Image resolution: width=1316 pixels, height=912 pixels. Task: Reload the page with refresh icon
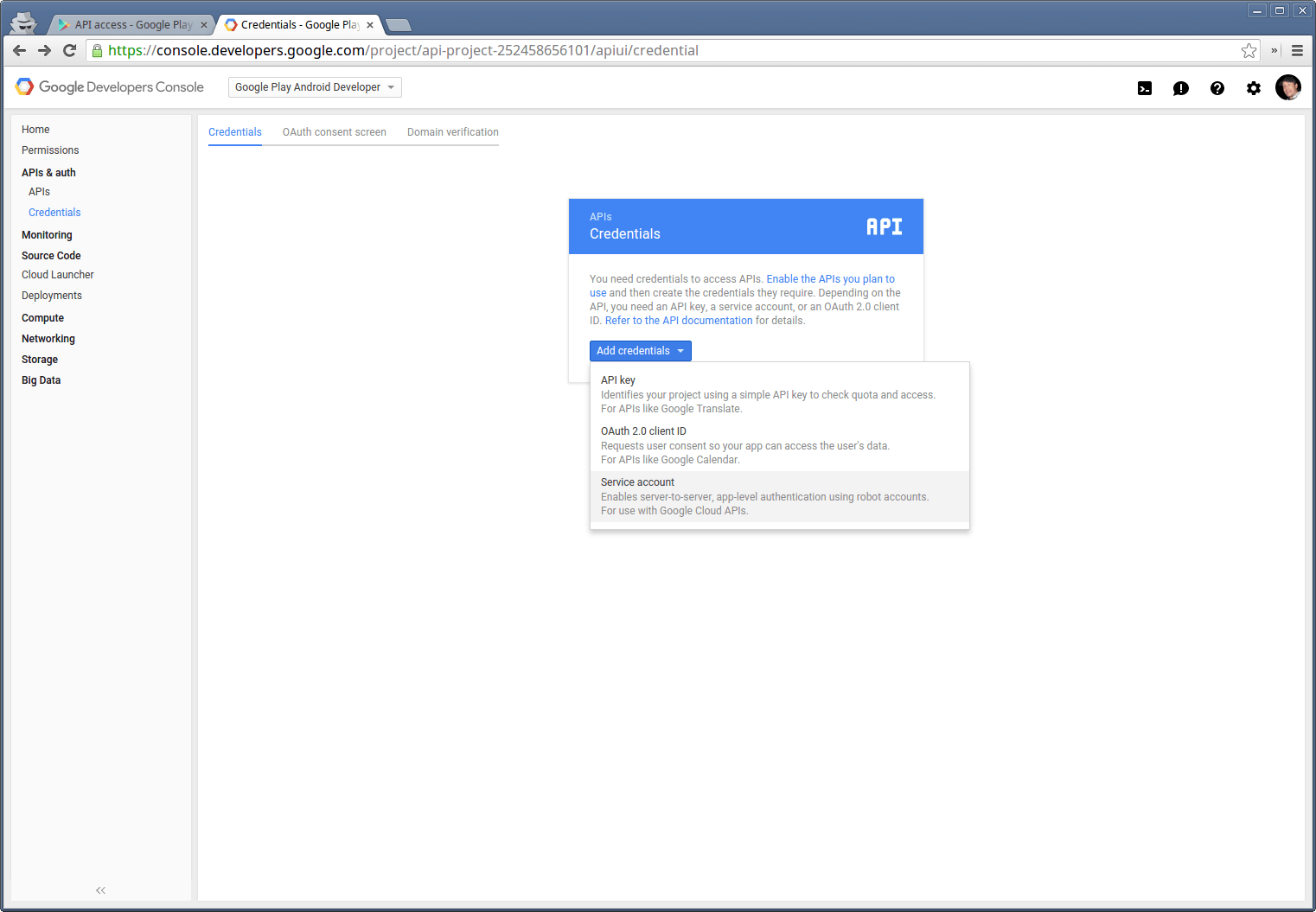point(70,51)
